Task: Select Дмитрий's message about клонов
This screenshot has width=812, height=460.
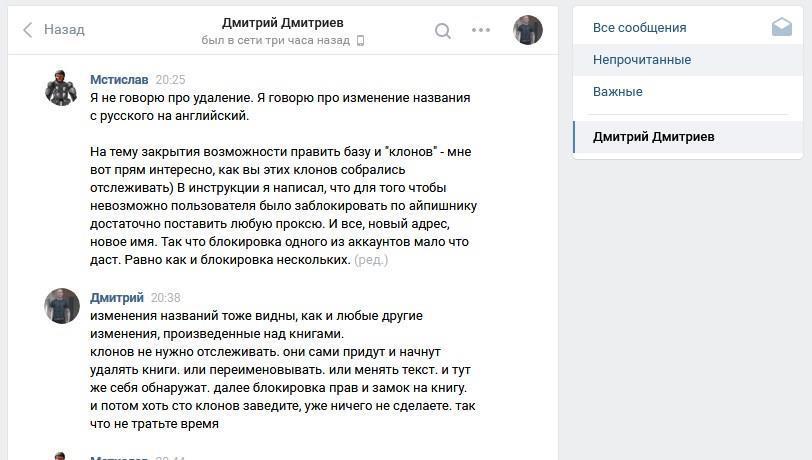Action: (280, 370)
